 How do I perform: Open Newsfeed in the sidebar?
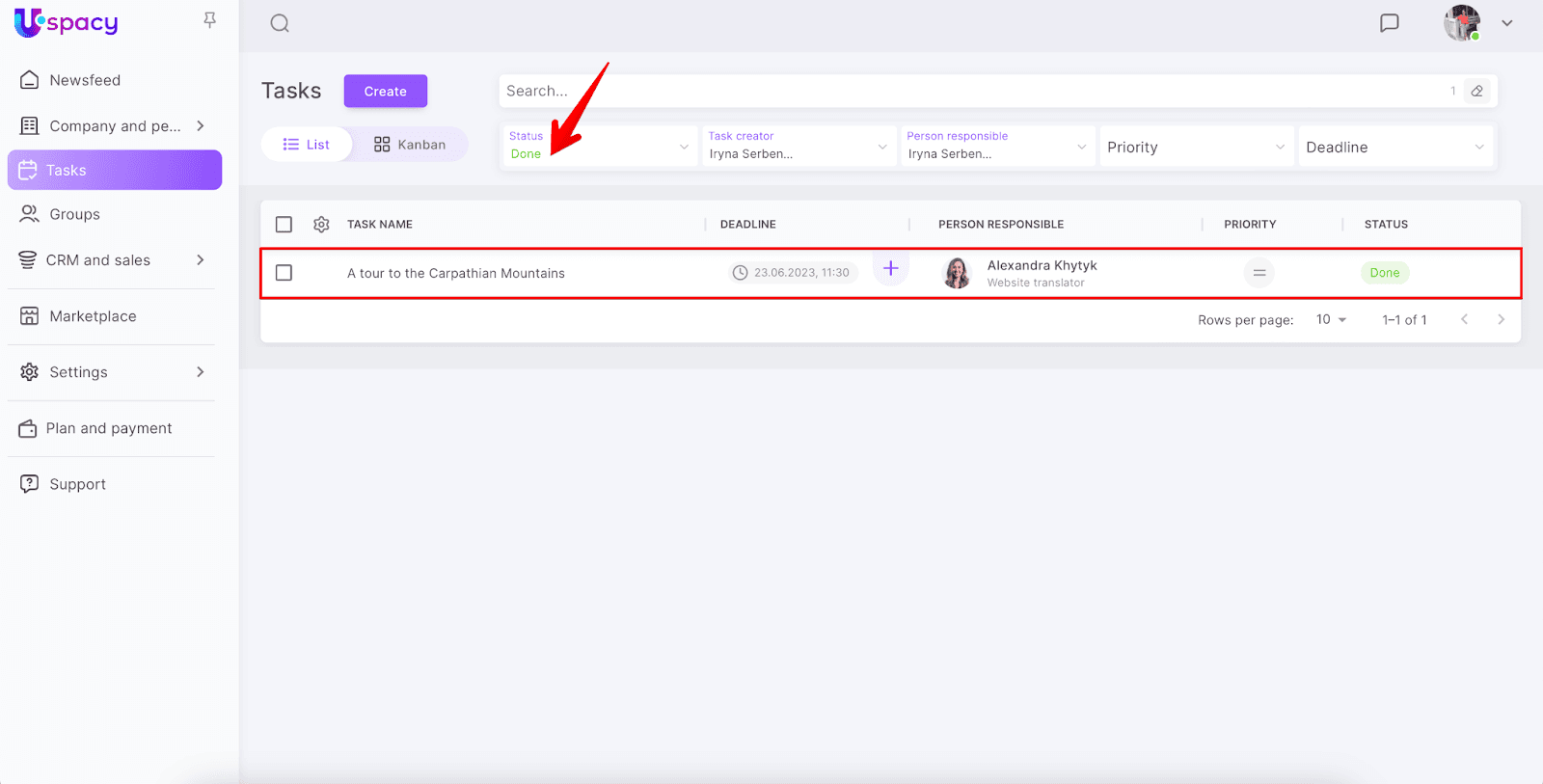pyautogui.click(x=85, y=80)
